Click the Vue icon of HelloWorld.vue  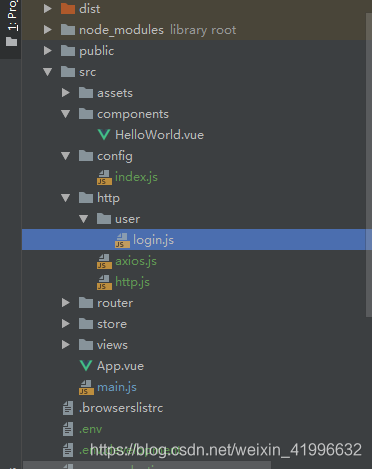[104, 135]
